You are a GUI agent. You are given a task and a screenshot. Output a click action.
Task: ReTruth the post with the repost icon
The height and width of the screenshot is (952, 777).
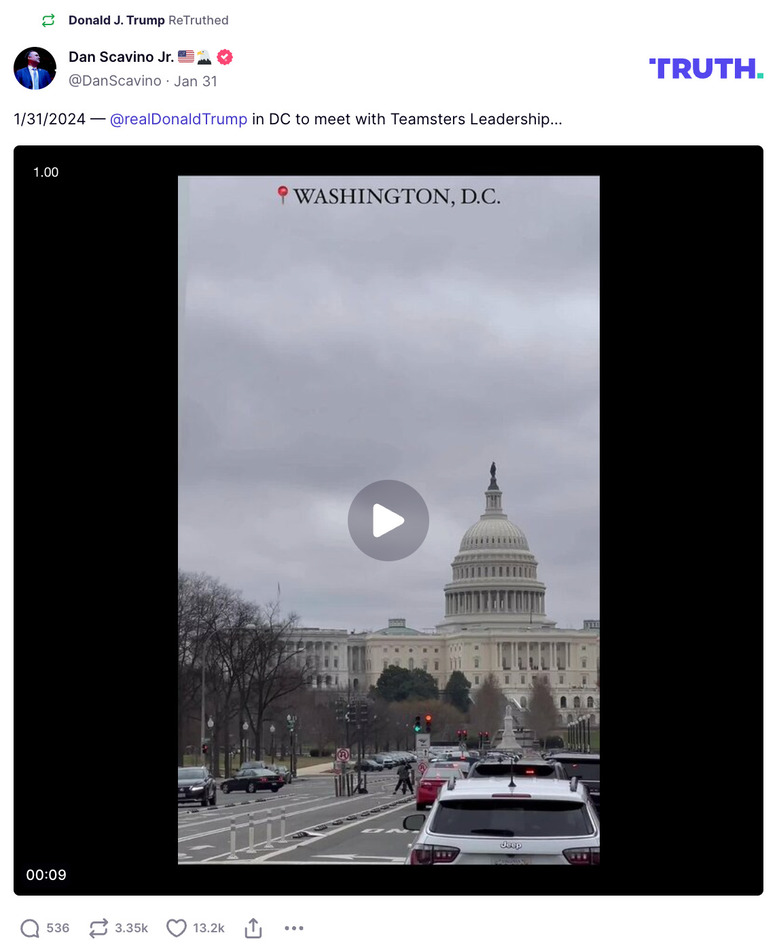(x=98, y=928)
